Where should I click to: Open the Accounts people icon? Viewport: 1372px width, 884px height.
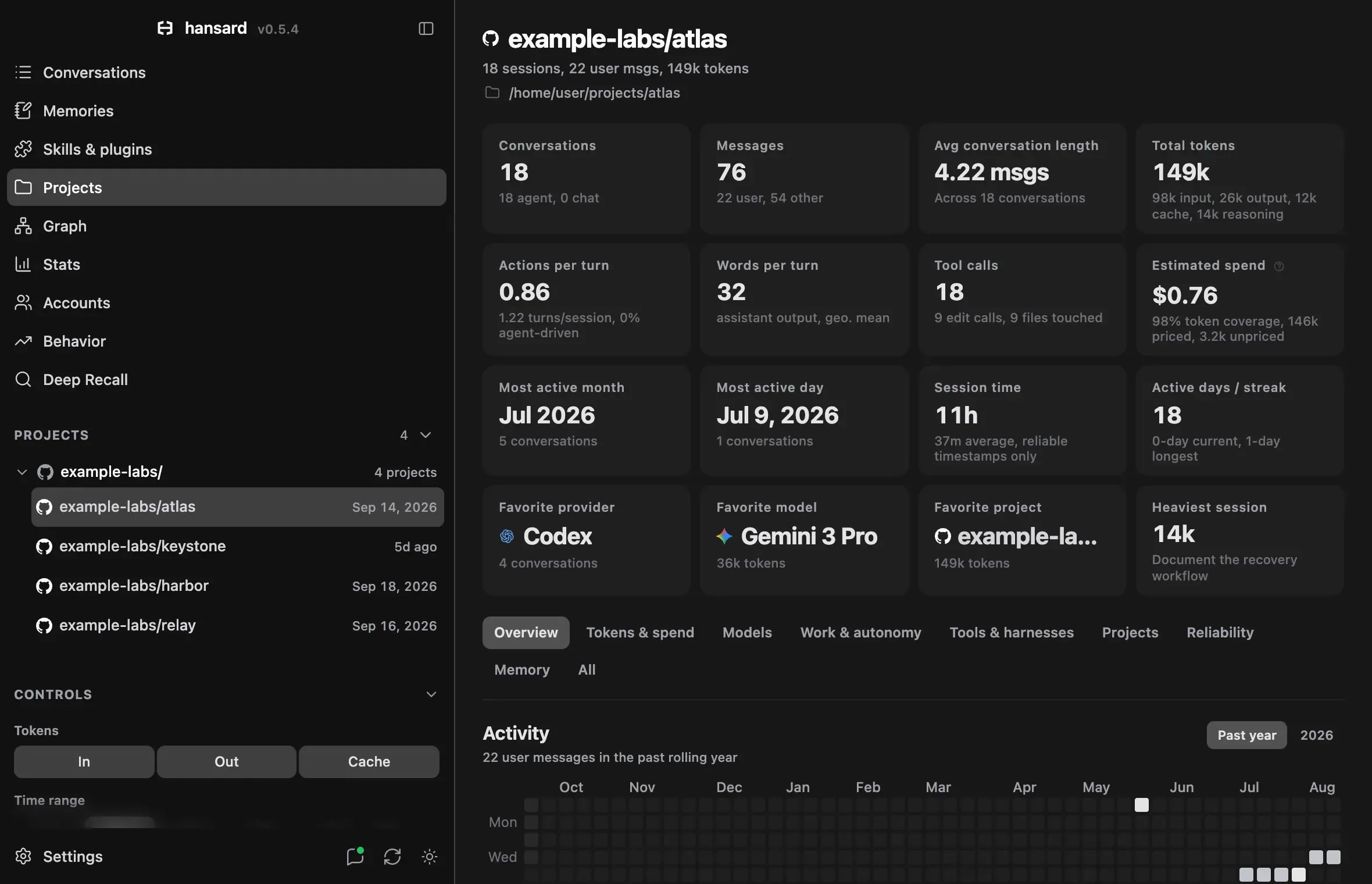point(23,302)
